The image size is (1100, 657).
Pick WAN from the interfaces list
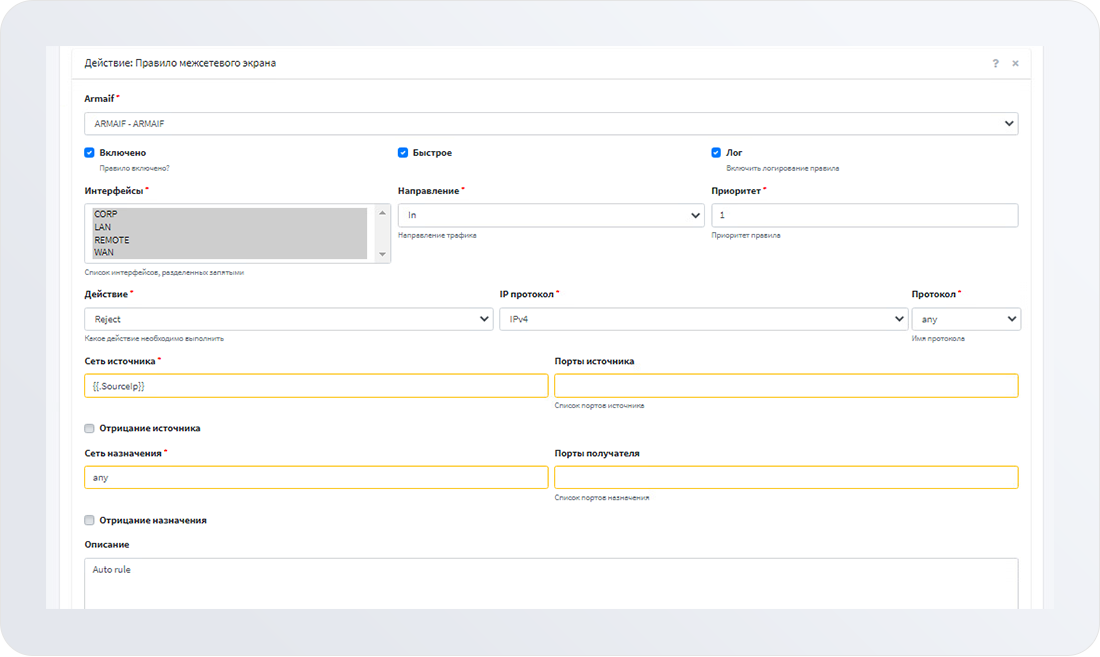104,253
